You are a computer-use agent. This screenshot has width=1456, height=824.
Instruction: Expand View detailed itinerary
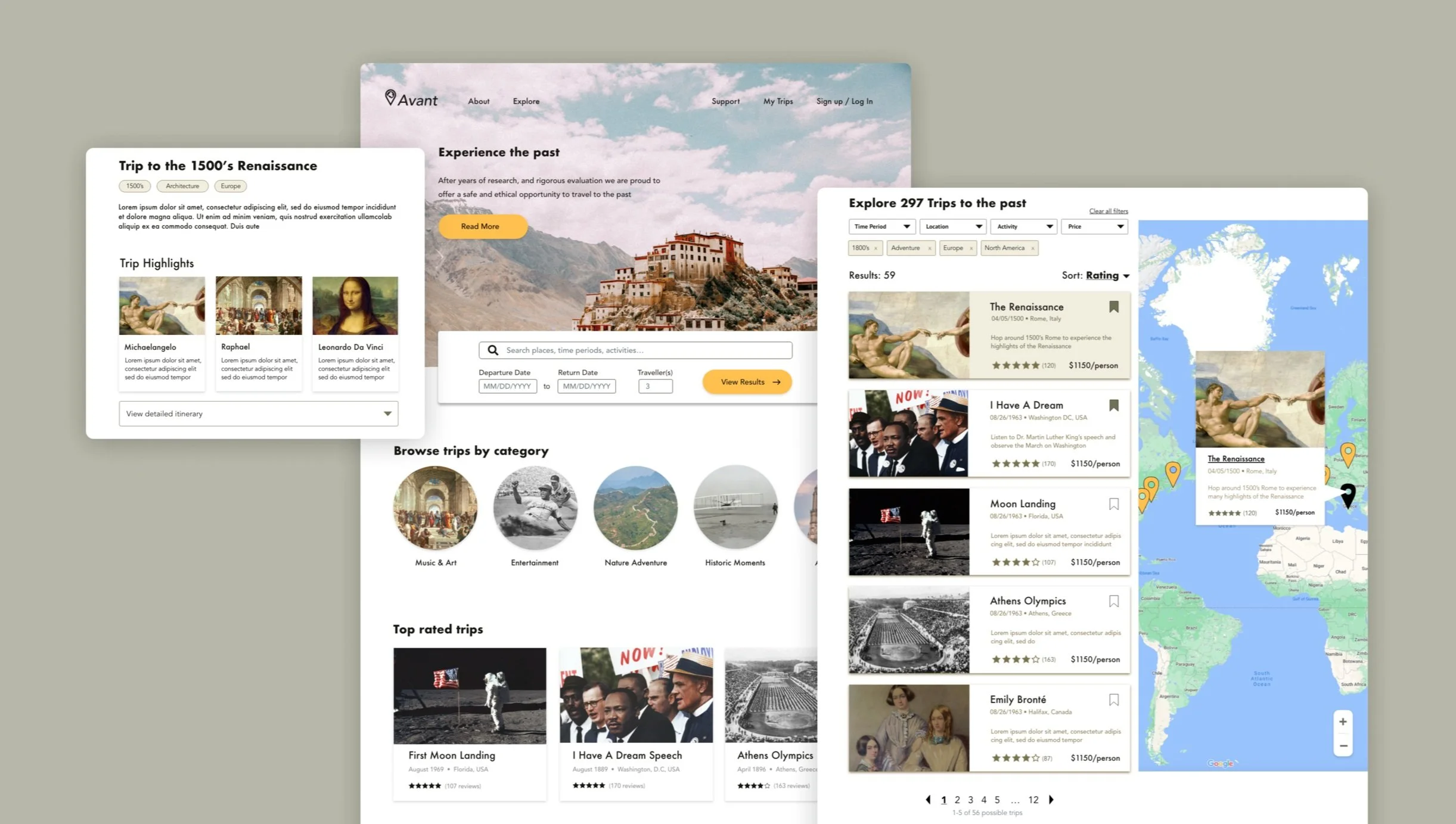click(259, 413)
